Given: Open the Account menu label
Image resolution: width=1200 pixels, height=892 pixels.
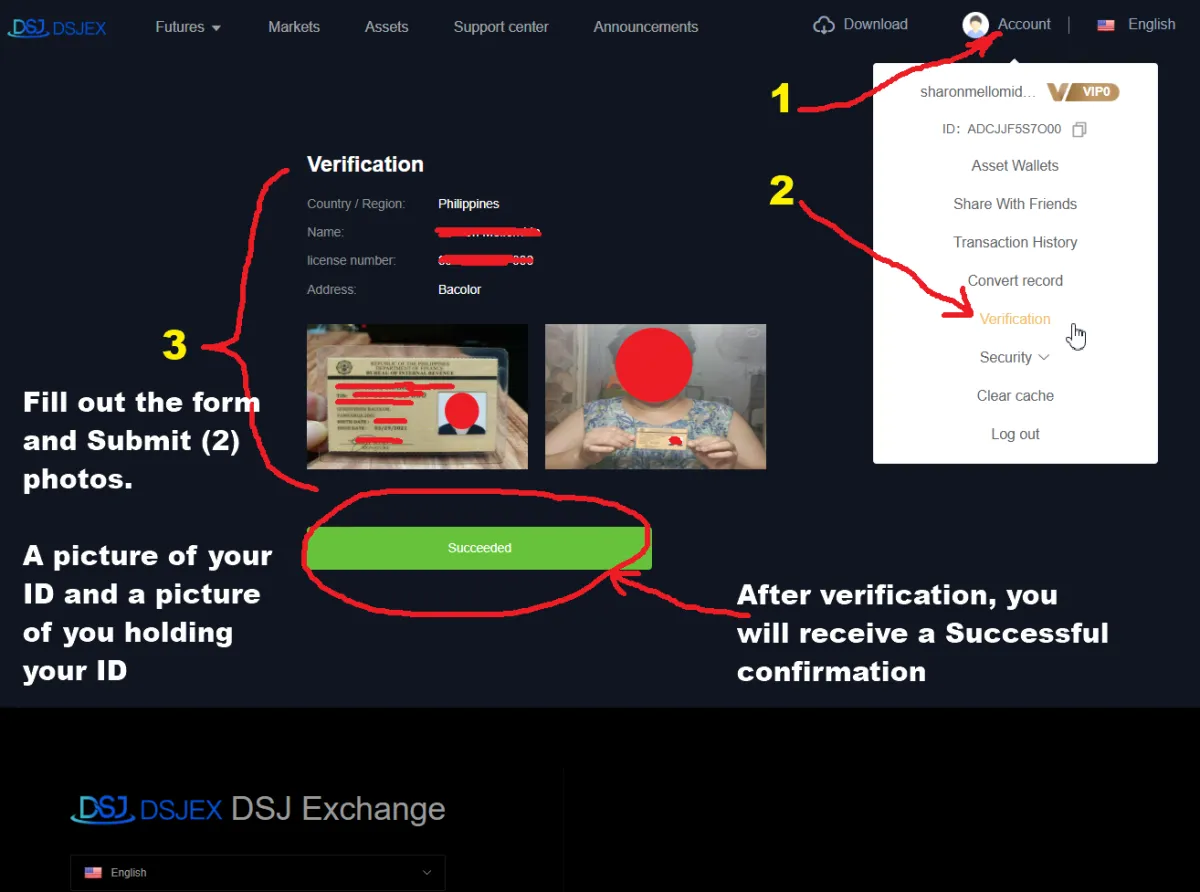Looking at the screenshot, I should (x=1024, y=24).
